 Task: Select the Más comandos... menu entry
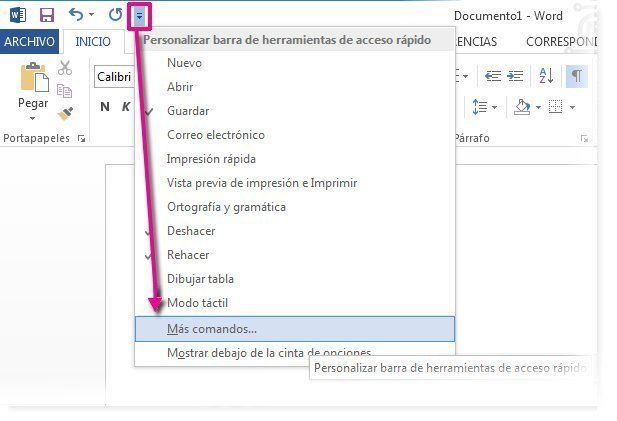(x=212, y=328)
